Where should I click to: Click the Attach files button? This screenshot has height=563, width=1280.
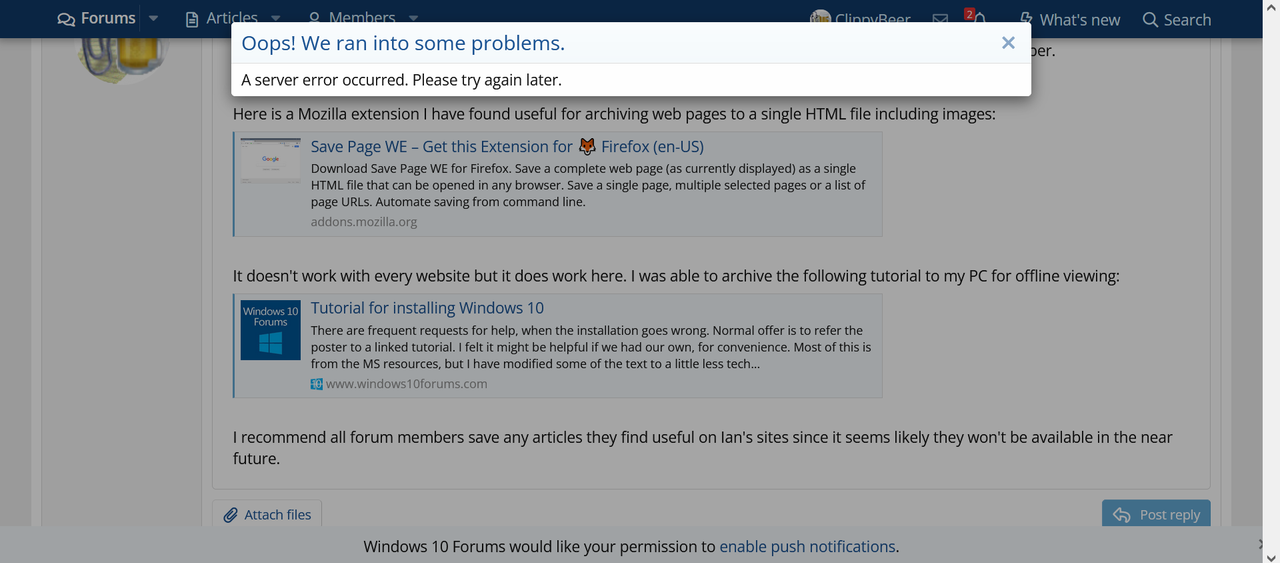click(x=267, y=514)
